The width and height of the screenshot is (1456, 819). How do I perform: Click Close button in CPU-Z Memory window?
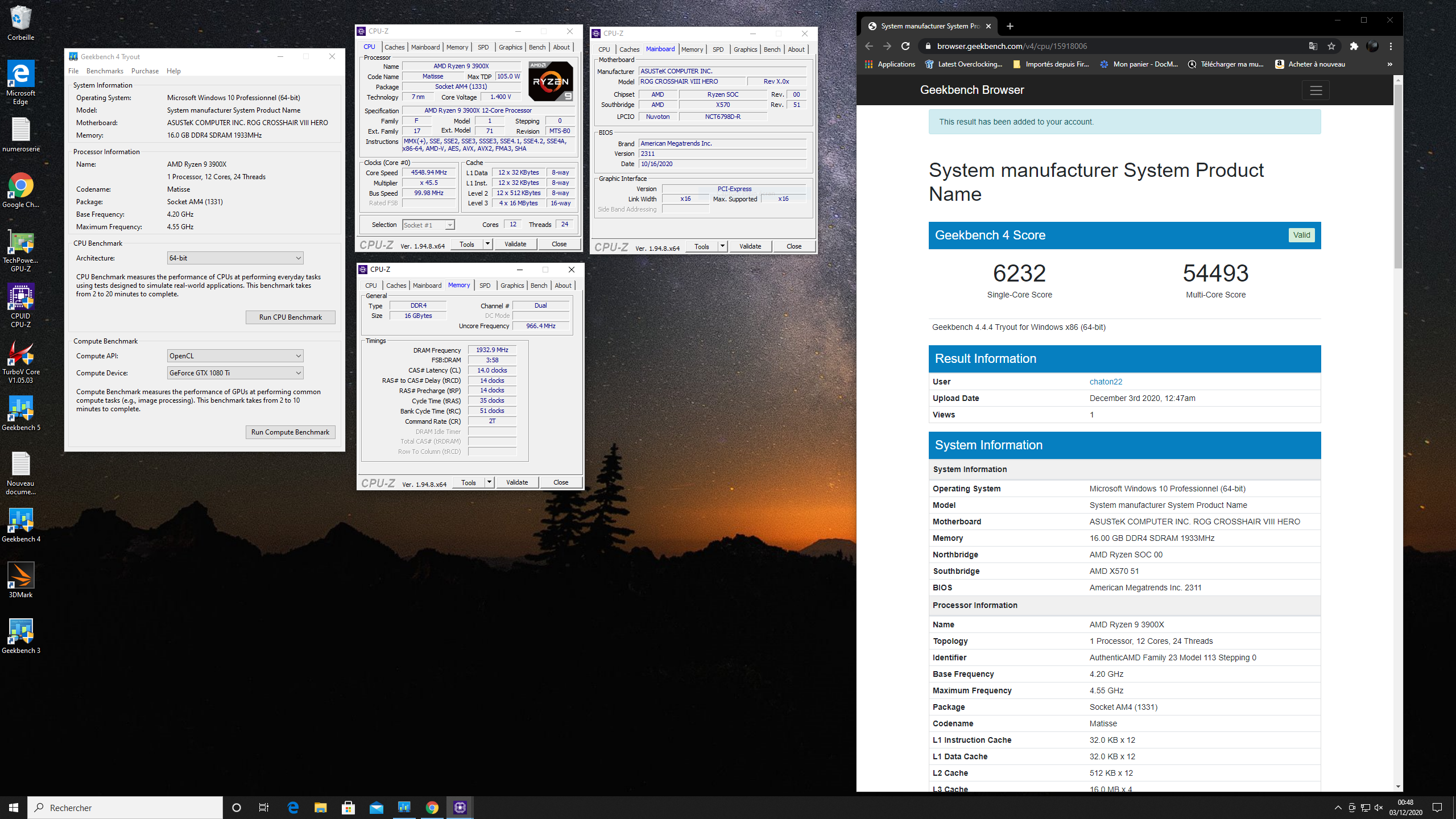[561, 482]
